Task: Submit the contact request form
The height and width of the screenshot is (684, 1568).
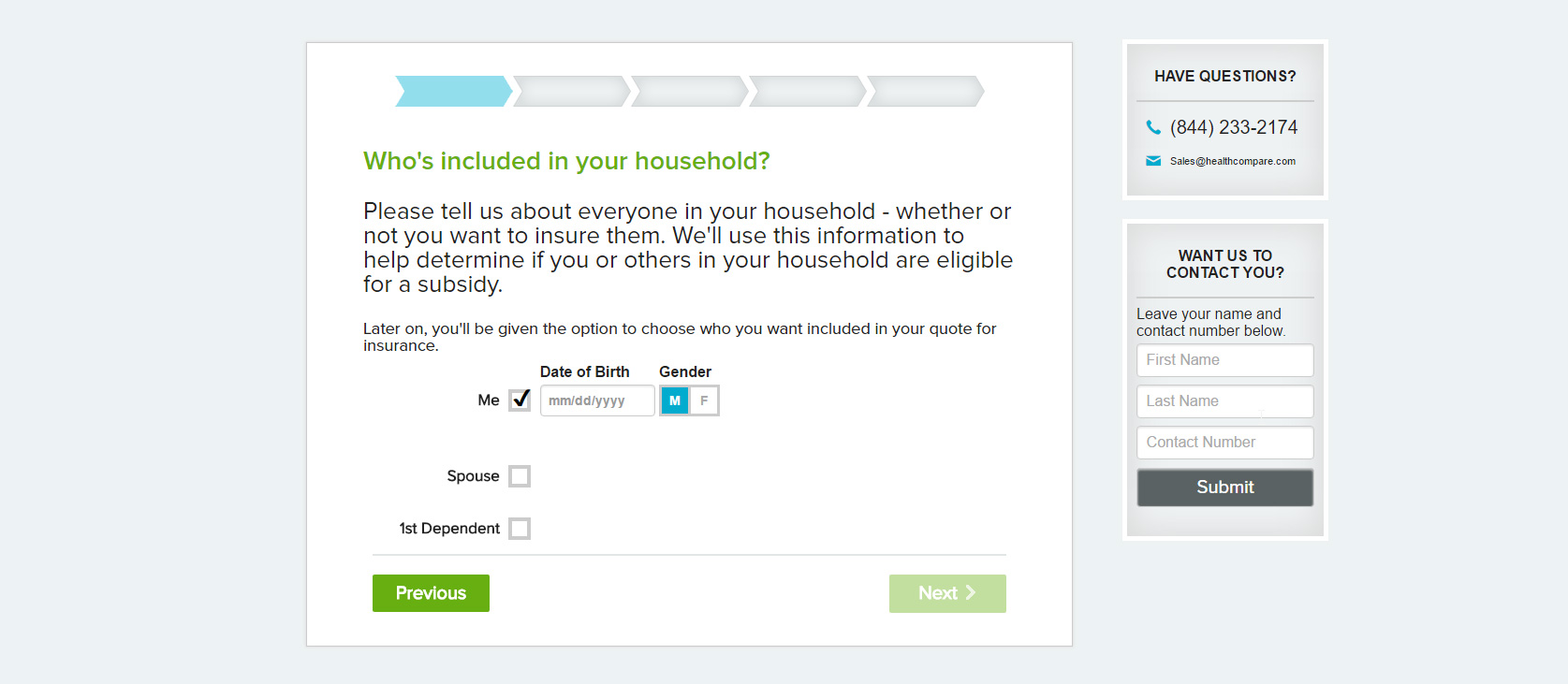Action: click(x=1224, y=488)
